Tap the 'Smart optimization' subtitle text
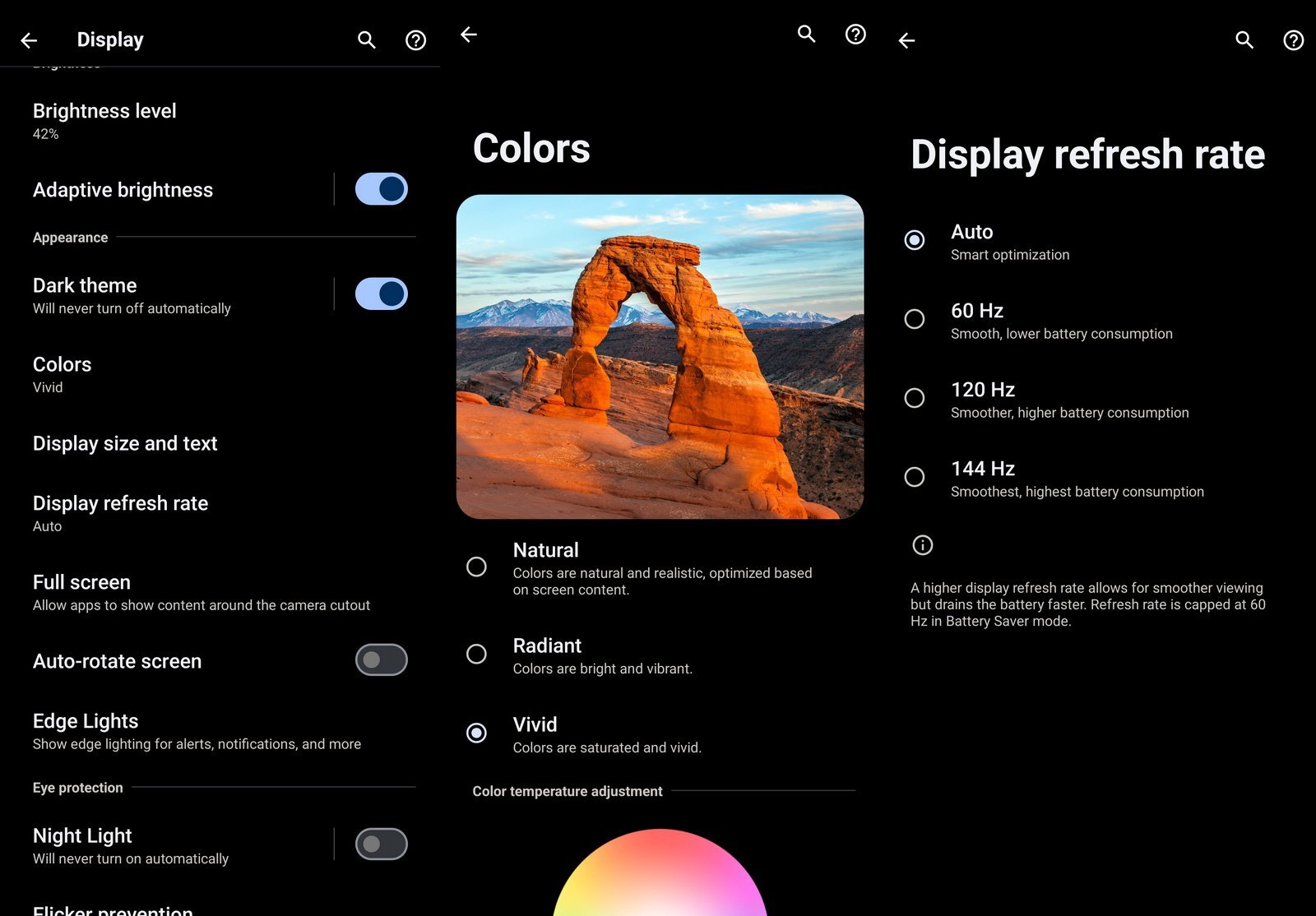Image resolution: width=1316 pixels, height=916 pixels. (x=1010, y=255)
